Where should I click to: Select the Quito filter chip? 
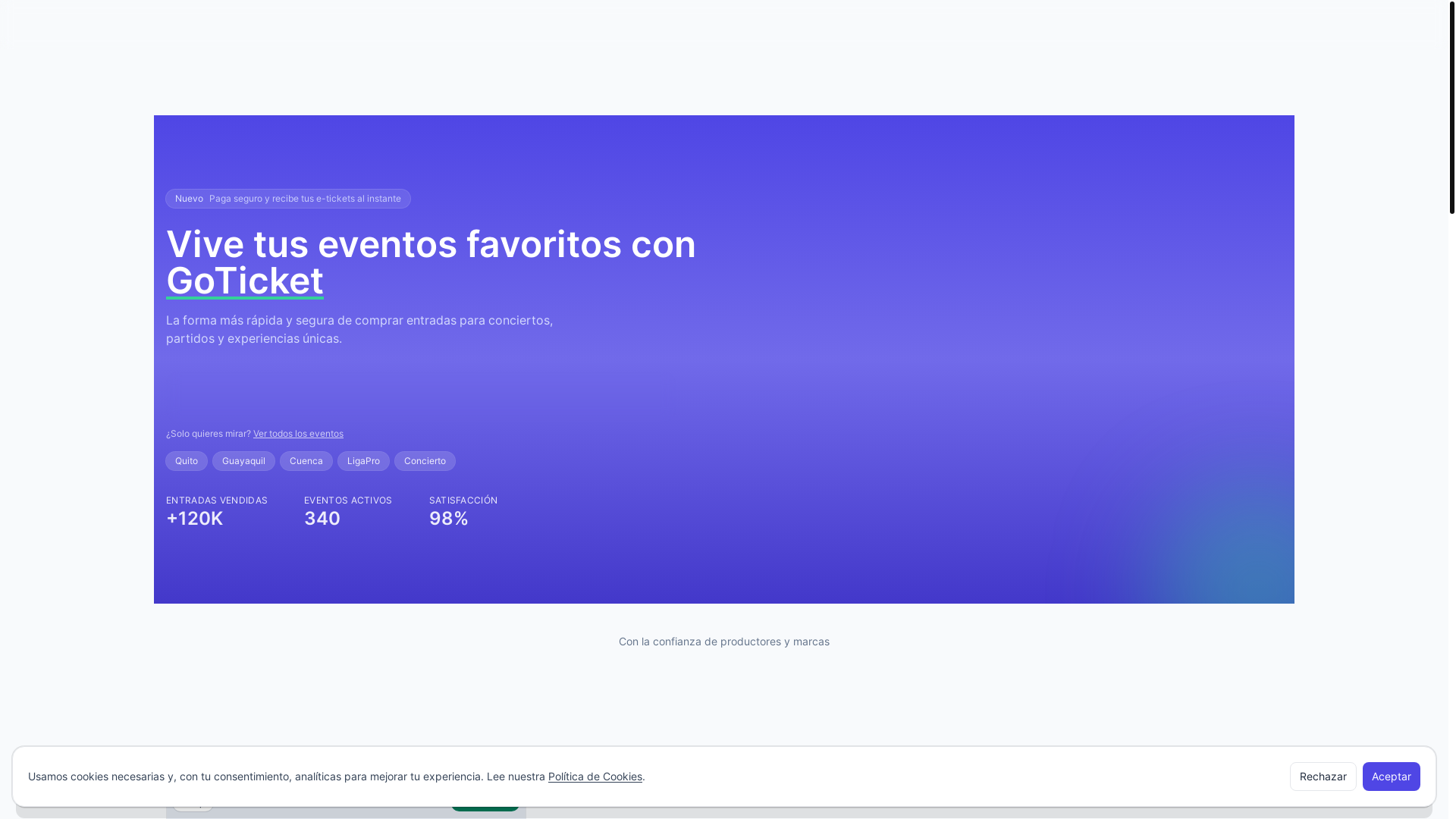[x=187, y=461]
